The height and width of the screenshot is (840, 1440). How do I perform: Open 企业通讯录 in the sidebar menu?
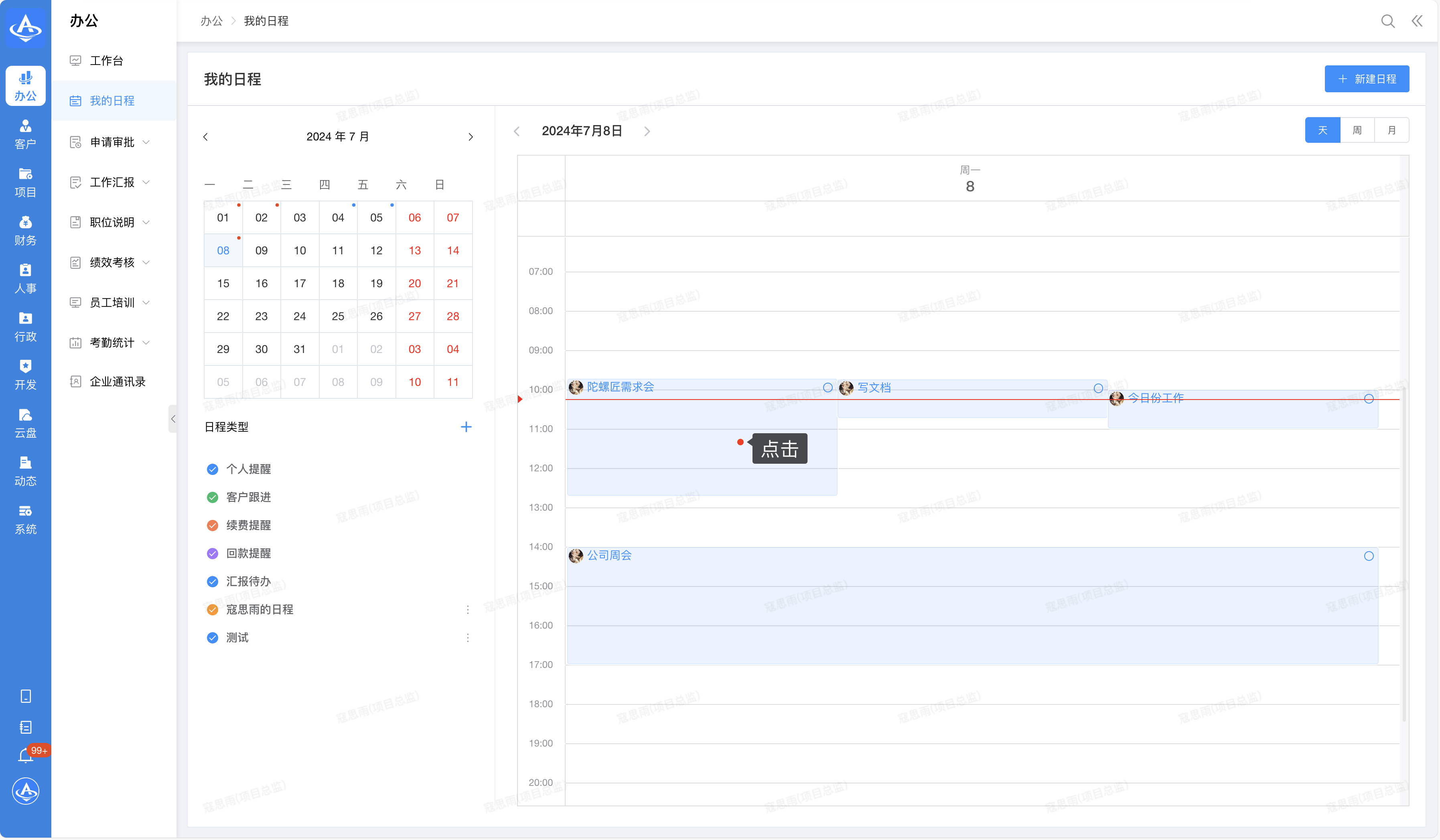pos(117,382)
